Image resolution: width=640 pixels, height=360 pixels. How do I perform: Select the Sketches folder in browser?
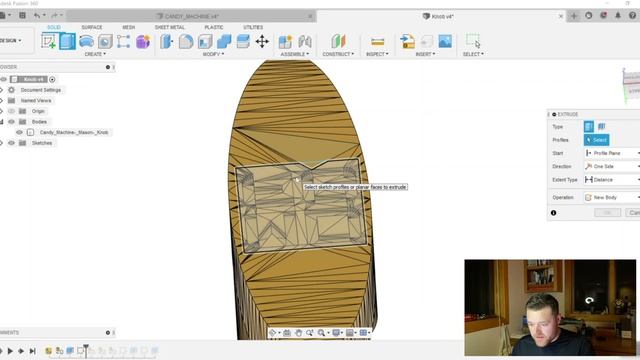pyautogui.click(x=42, y=143)
